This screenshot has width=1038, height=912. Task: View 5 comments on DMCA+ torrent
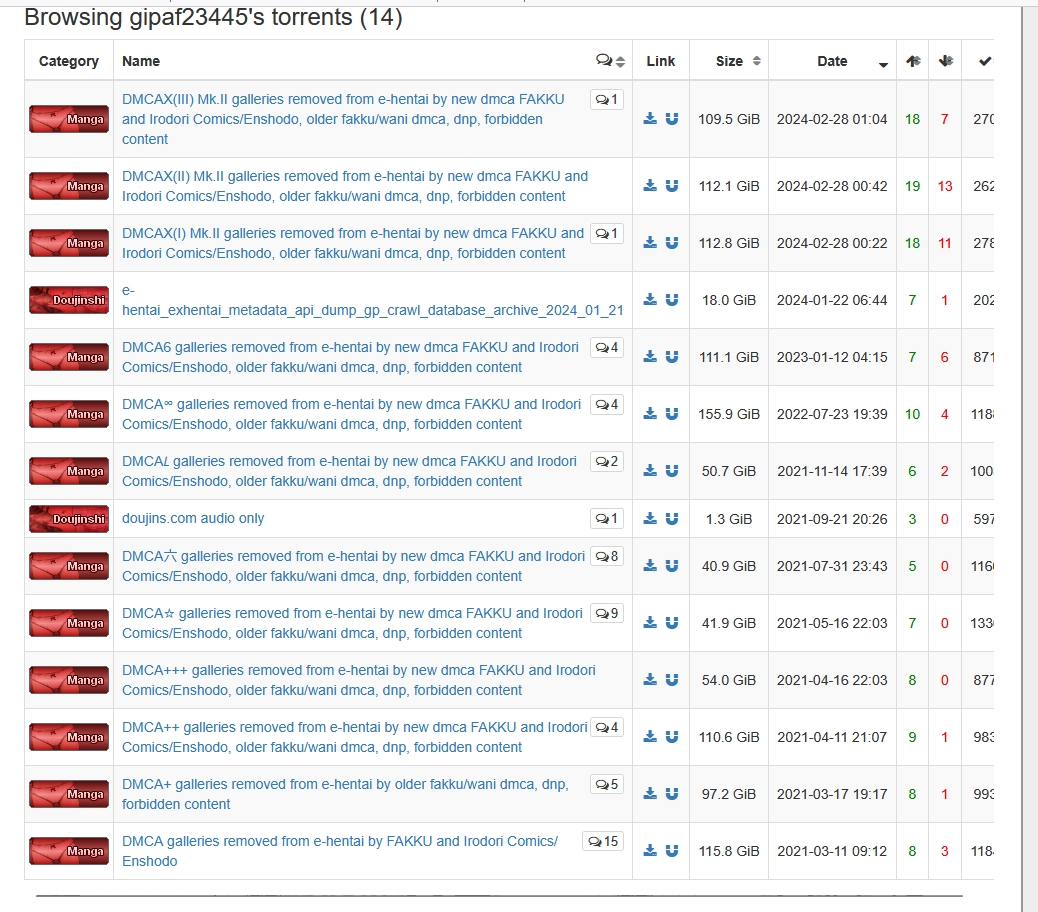click(x=607, y=784)
